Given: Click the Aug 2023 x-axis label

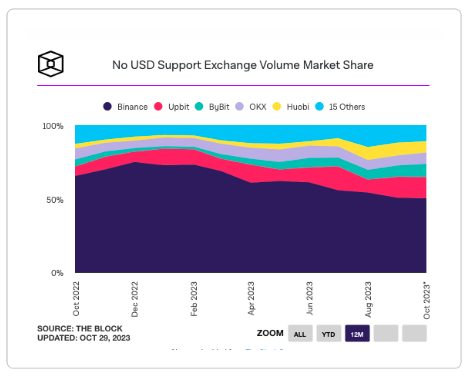Looking at the screenshot, I should tap(368, 299).
